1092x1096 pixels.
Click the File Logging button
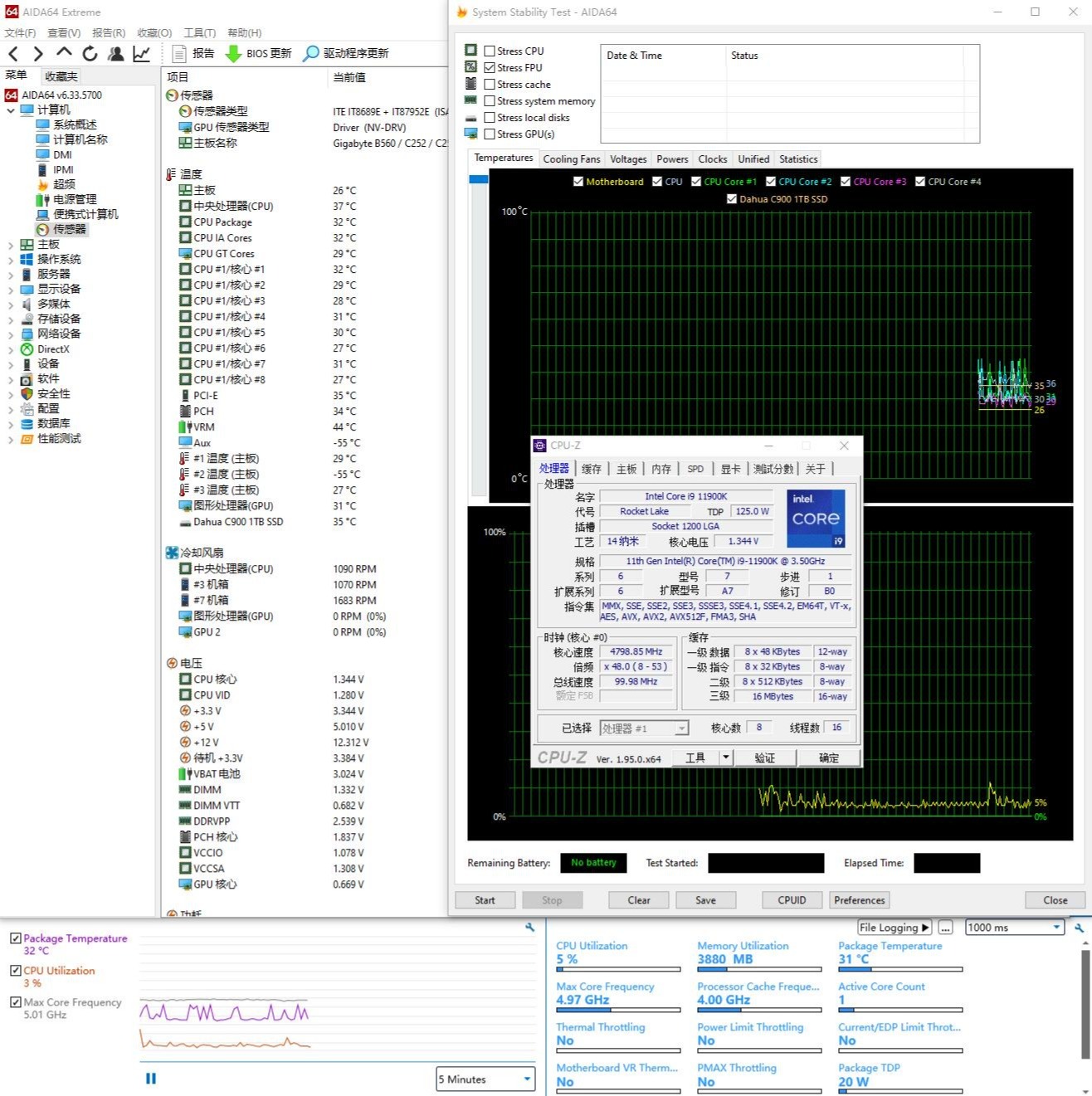click(895, 927)
